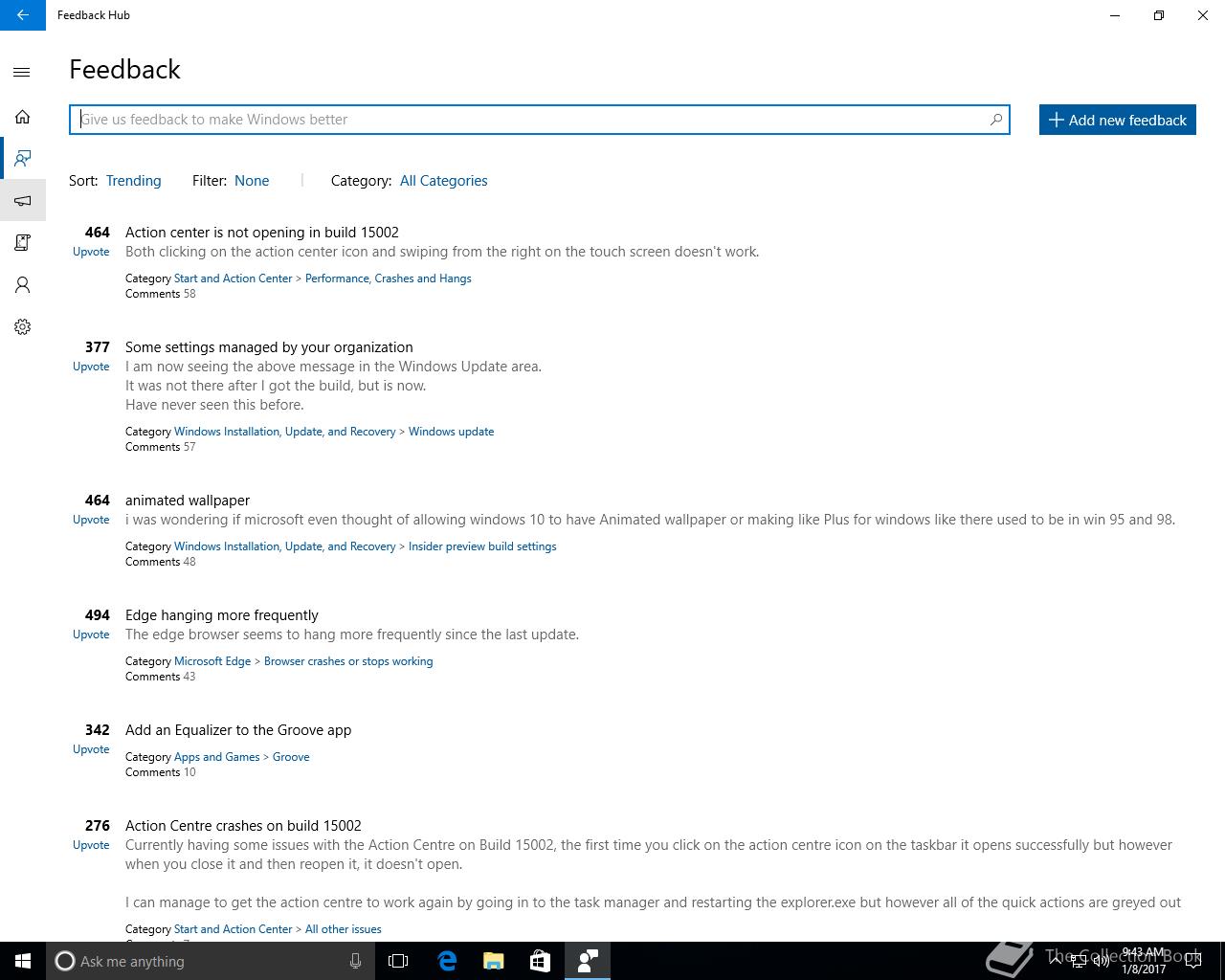Open Announcements megaphone icon in sidebar
Screen dimensions: 1225x980
[x=22, y=200]
